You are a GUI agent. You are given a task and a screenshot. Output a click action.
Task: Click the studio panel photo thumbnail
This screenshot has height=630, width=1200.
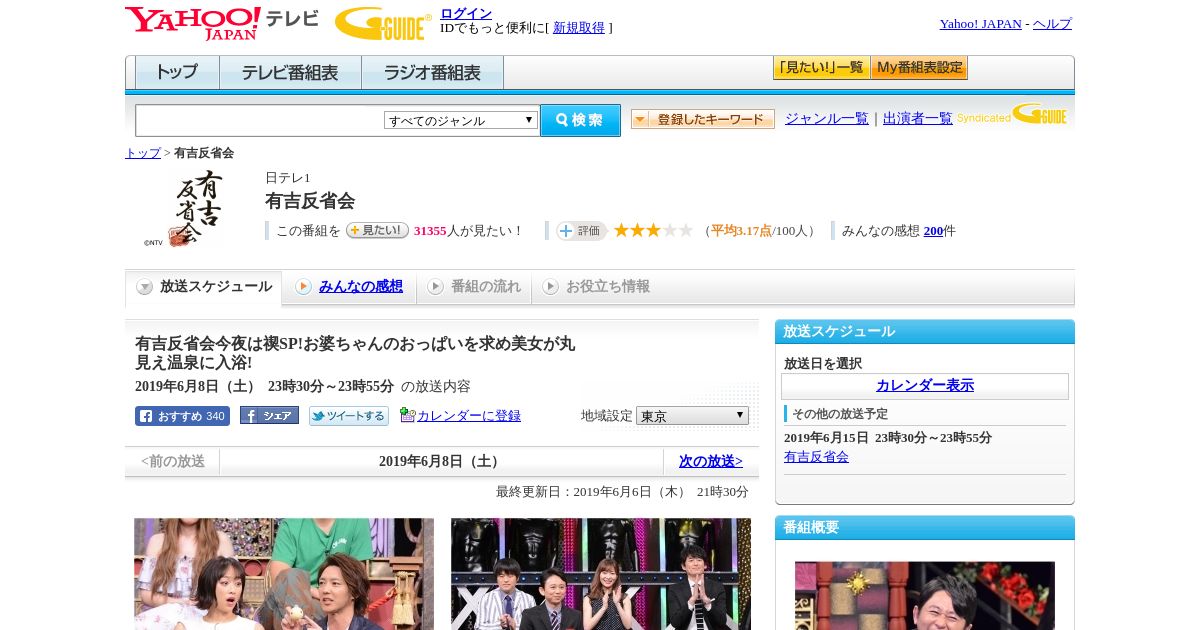point(601,574)
